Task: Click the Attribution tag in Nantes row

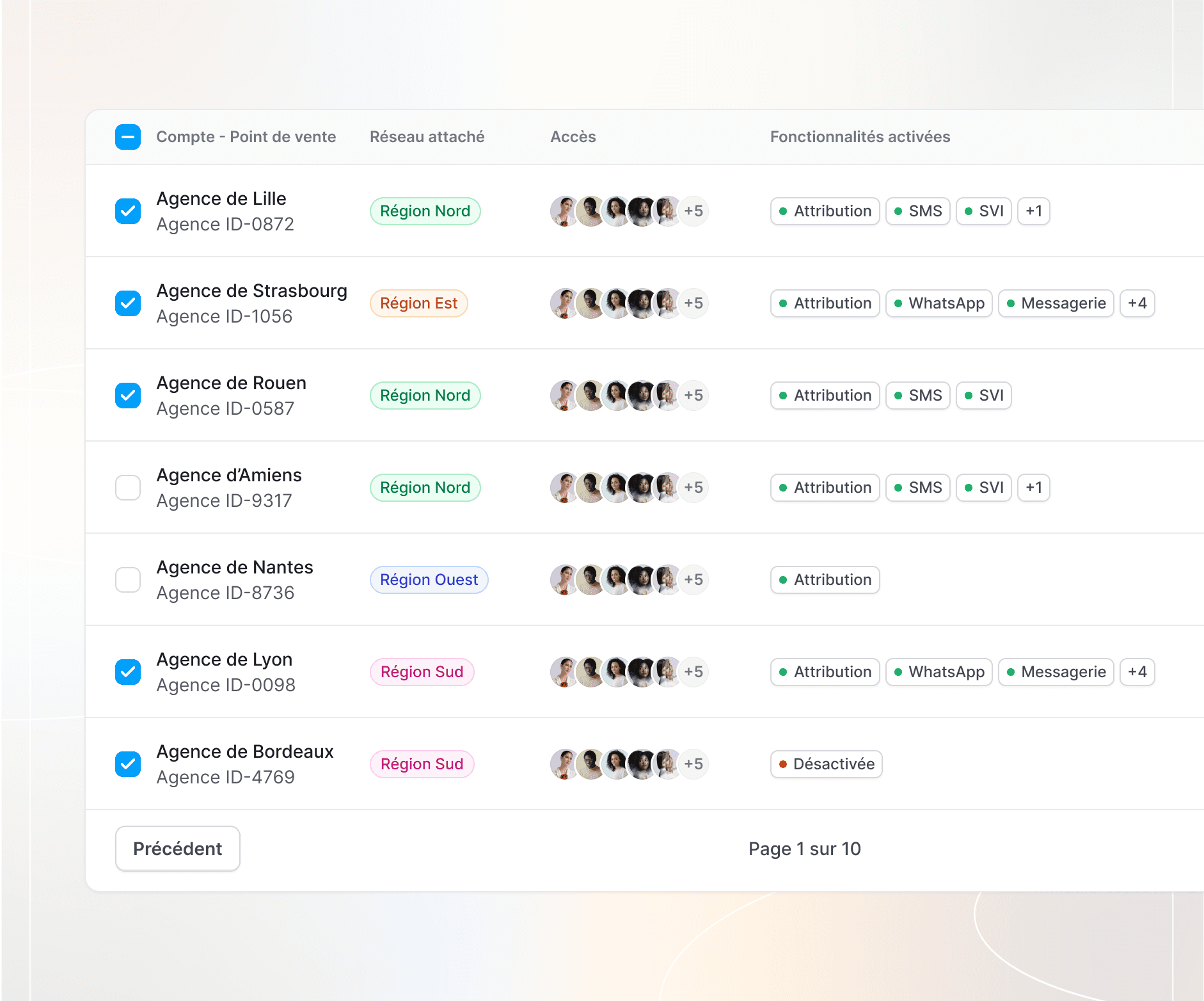Action: pyautogui.click(x=825, y=580)
